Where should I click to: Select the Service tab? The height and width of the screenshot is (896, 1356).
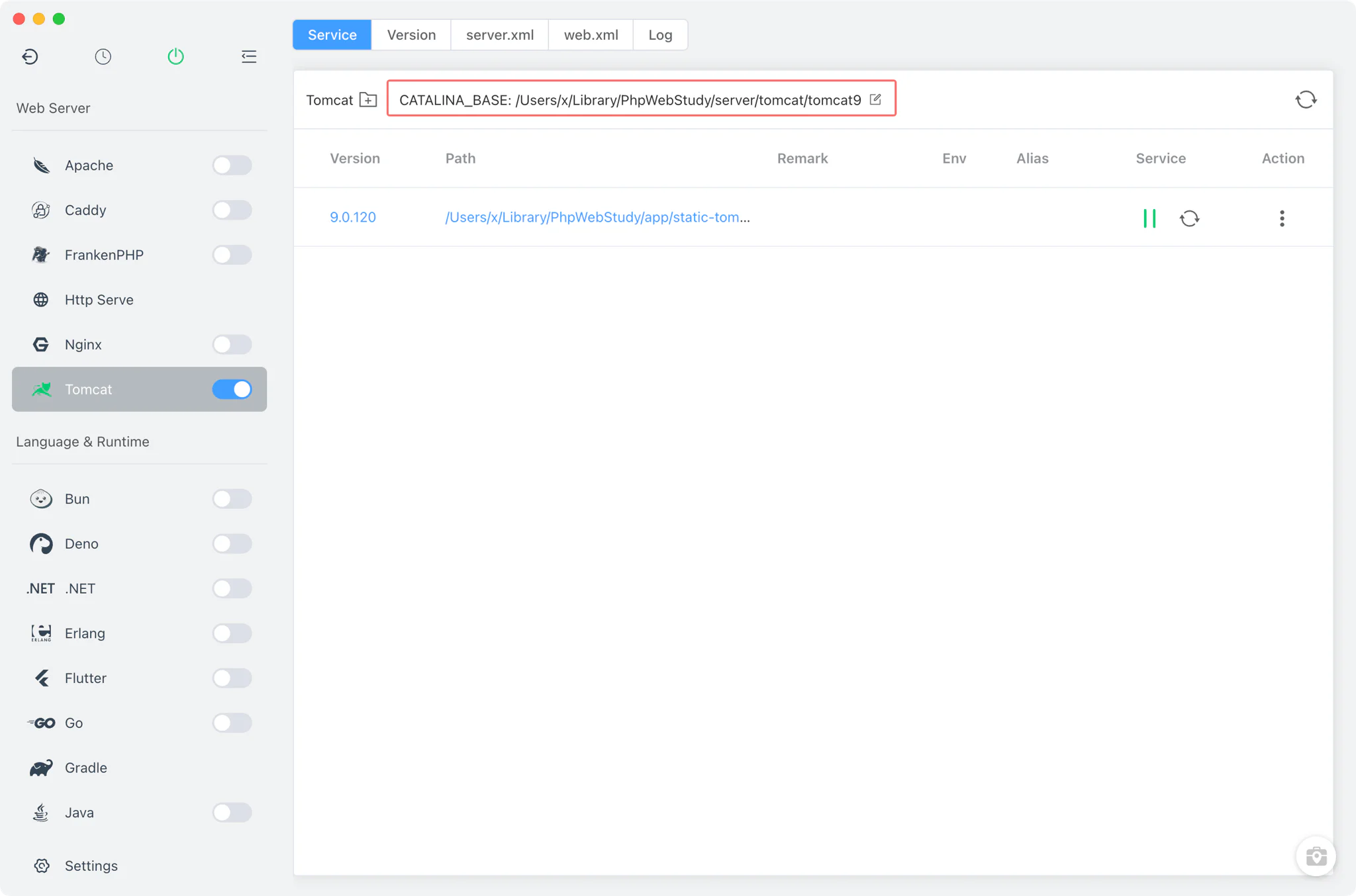332,34
